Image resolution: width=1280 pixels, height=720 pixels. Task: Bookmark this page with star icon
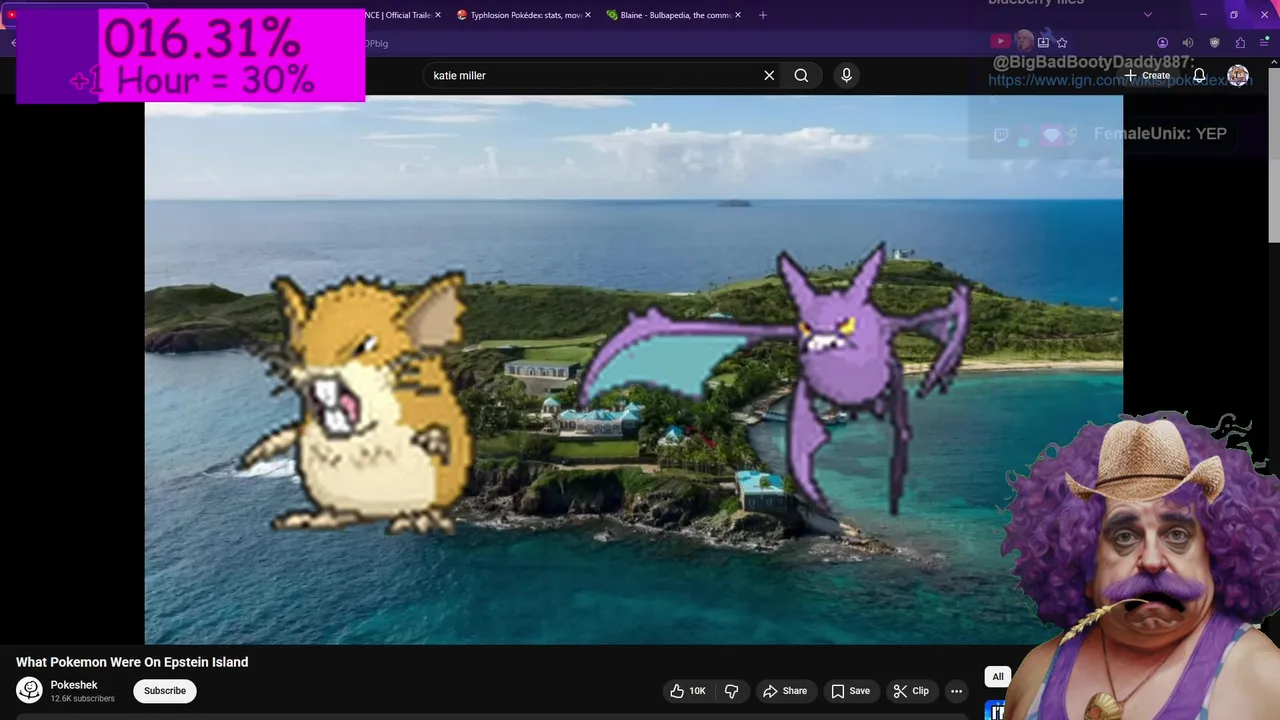[x=1062, y=43]
